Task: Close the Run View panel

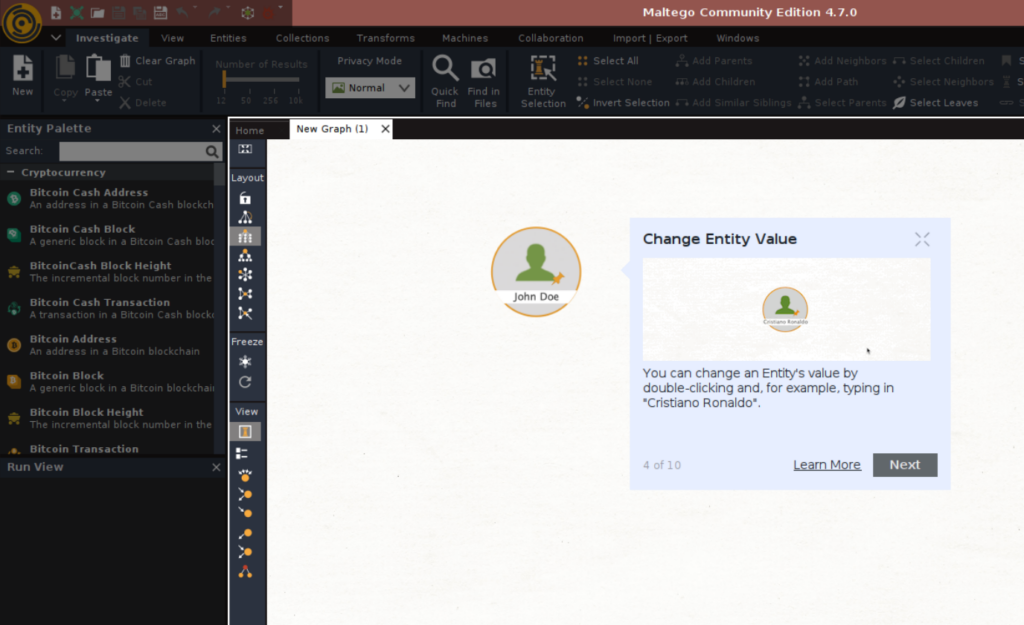Action: tap(216, 468)
